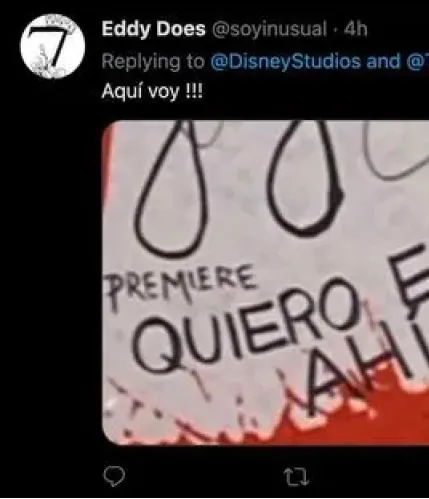Click the "Replying to" label
This screenshot has height=499, width=429.
click(x=153, y=62)
